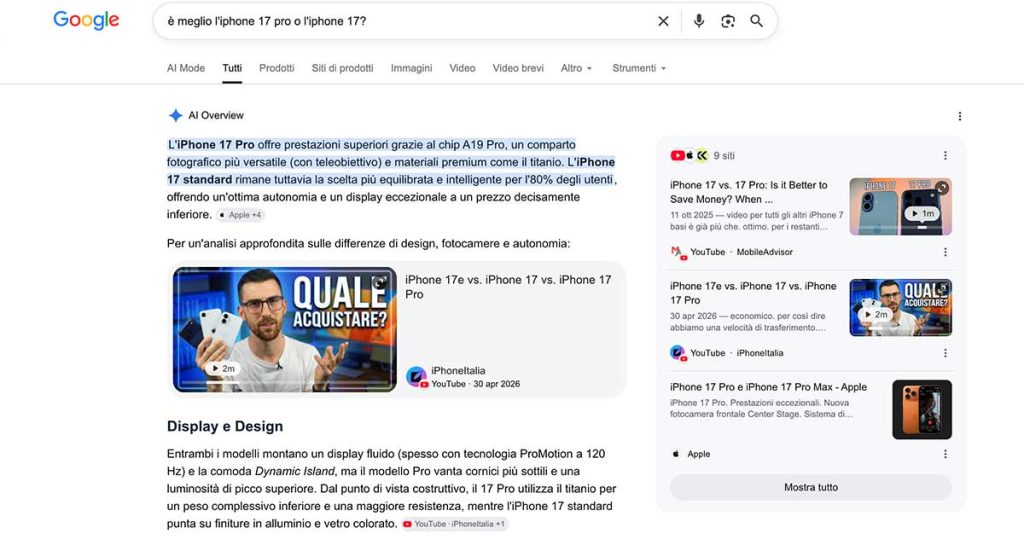Click Mostra tutto button
The width and height of the screenshot is (1024, 551).
pos(810,487)
